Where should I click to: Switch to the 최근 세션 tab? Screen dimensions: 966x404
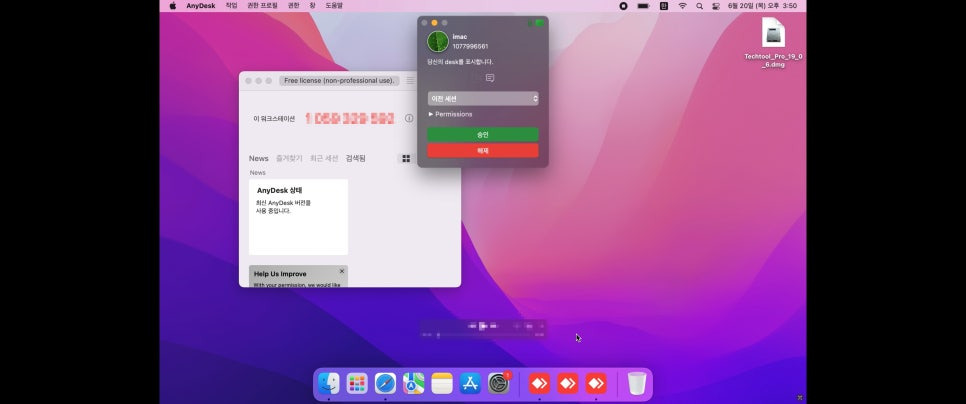click(x=324, y=158)
